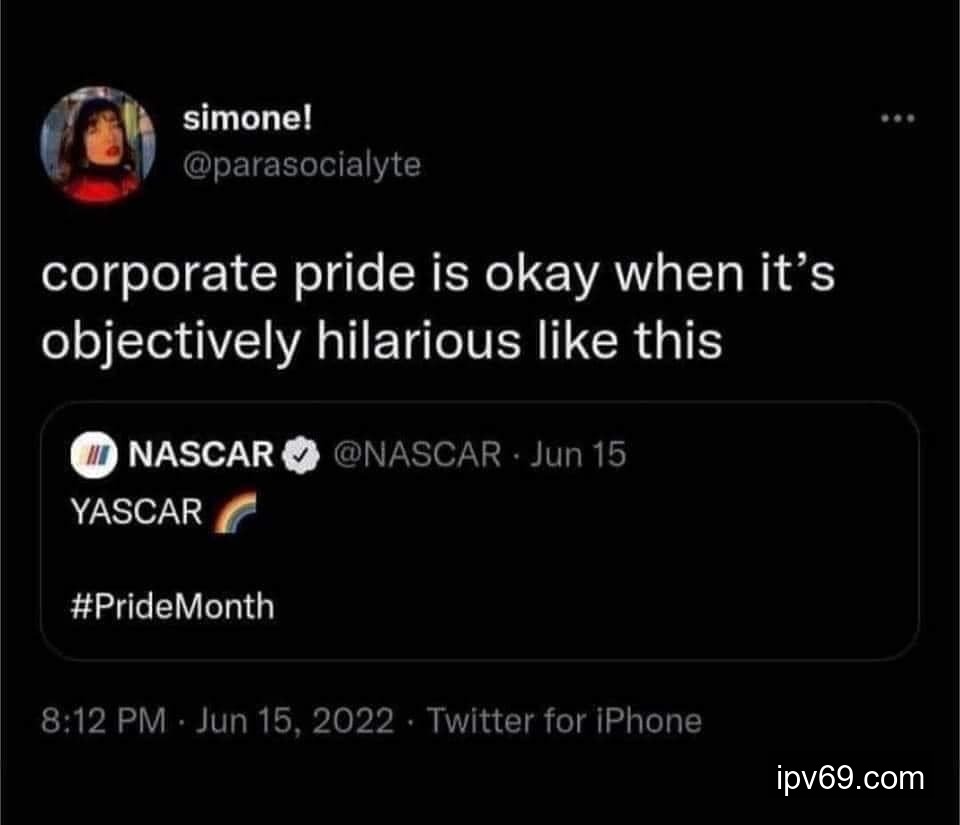Click the bold NASCAR account name
960x825 pixels.
point(203,455)
